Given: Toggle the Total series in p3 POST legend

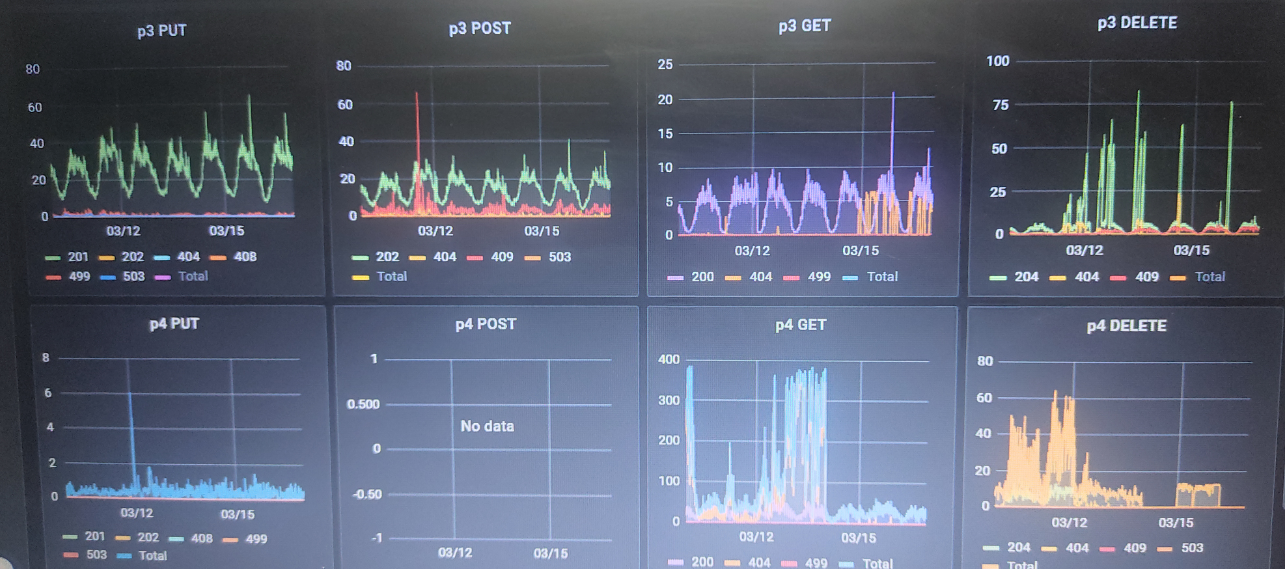Looking at the screenshot, I should pyautogui.click(x=381, y=276).
